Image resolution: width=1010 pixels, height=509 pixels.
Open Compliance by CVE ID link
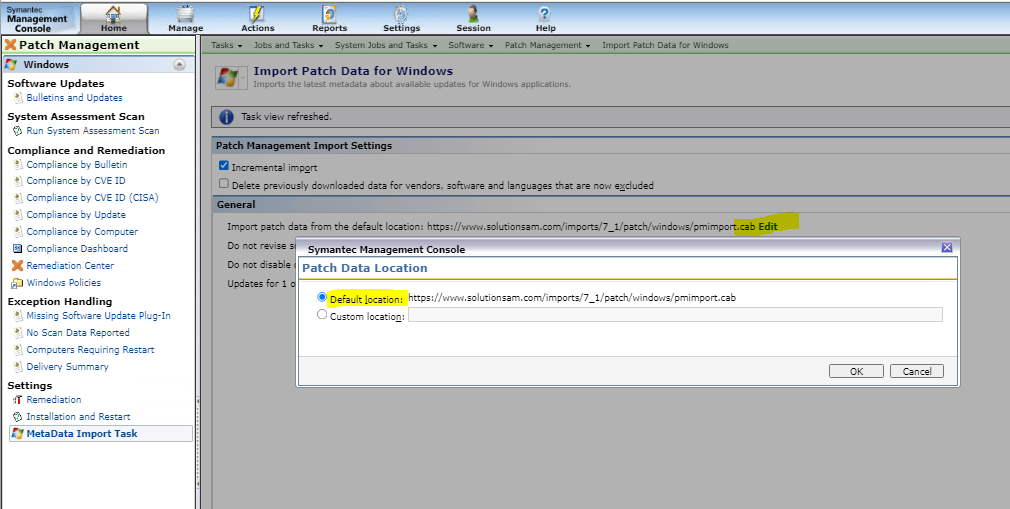(76, 181)
